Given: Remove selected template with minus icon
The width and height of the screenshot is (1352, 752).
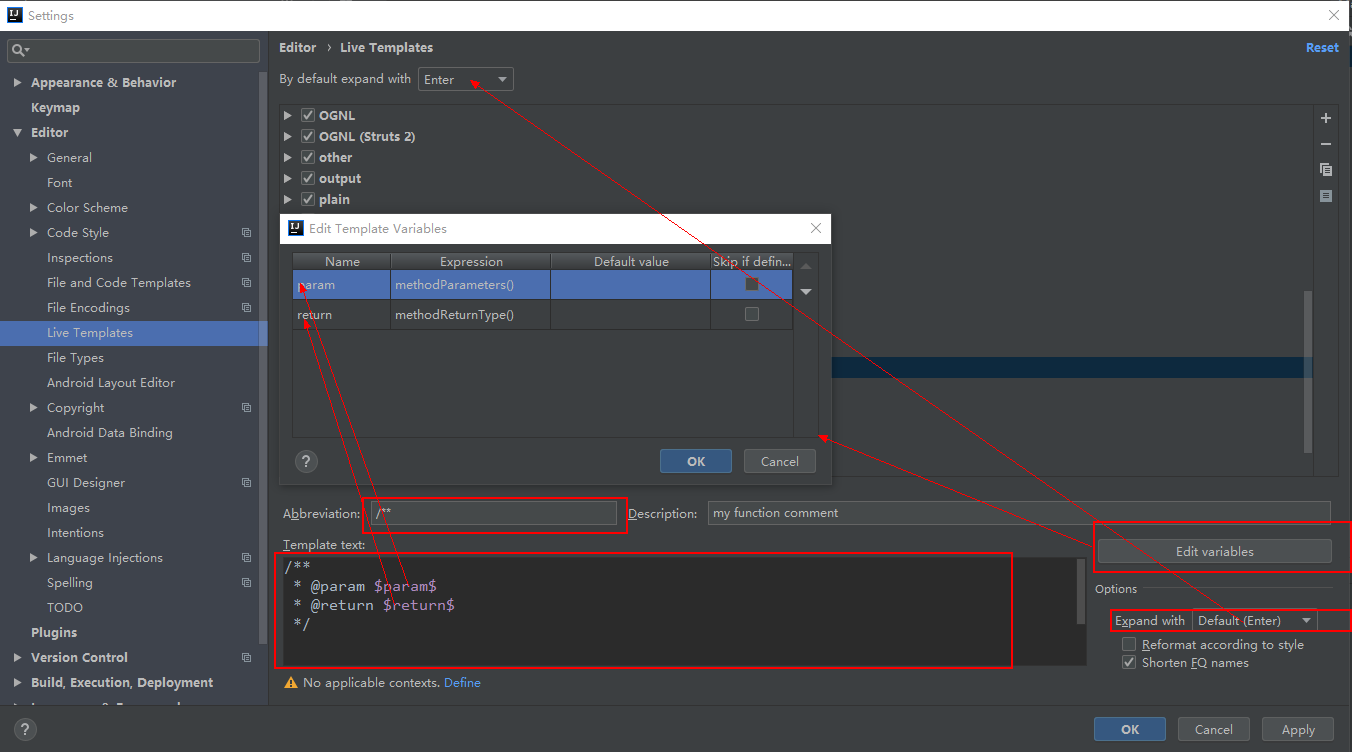Looking at the screenshot, I should point(1326,144).
